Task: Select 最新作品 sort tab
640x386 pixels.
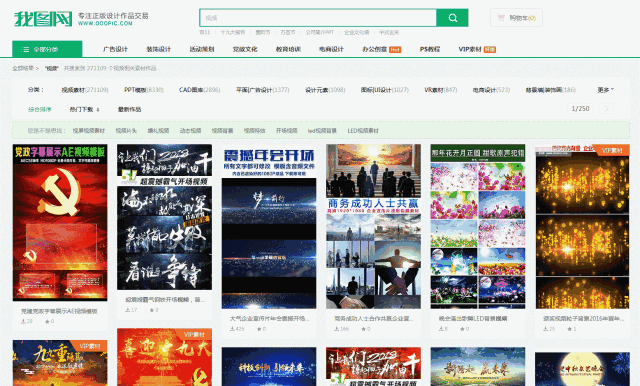Action: pos(129,109)
